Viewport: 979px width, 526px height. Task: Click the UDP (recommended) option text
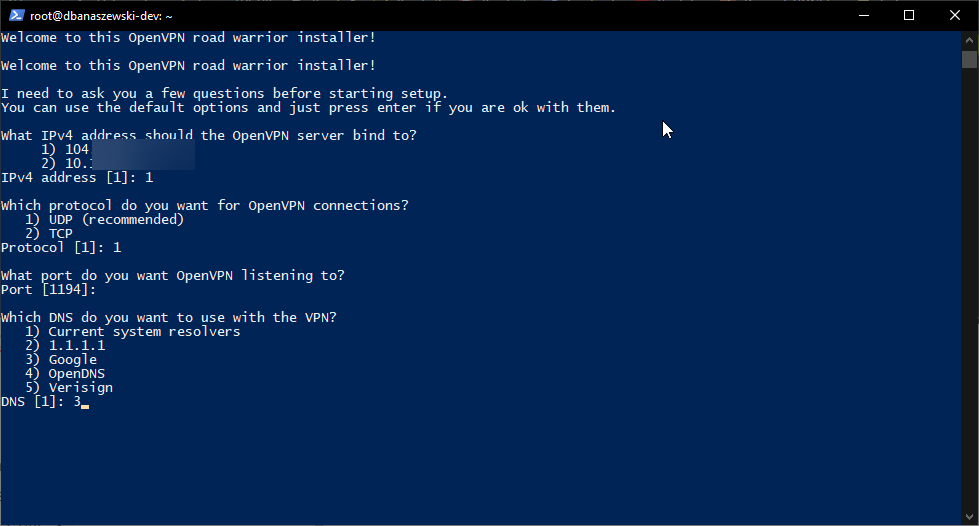[x=116, y=220]
